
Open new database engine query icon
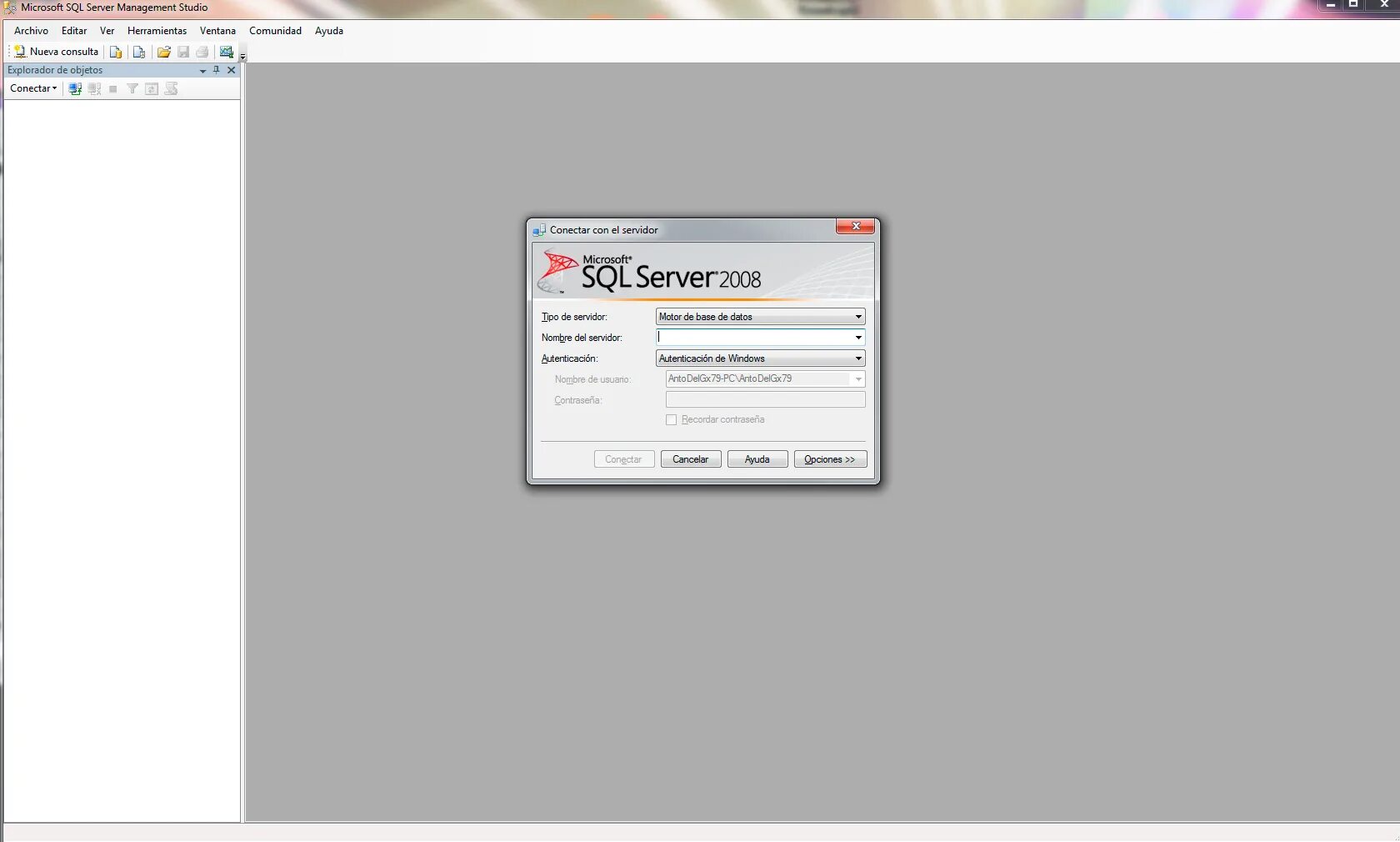pos(116,52)
